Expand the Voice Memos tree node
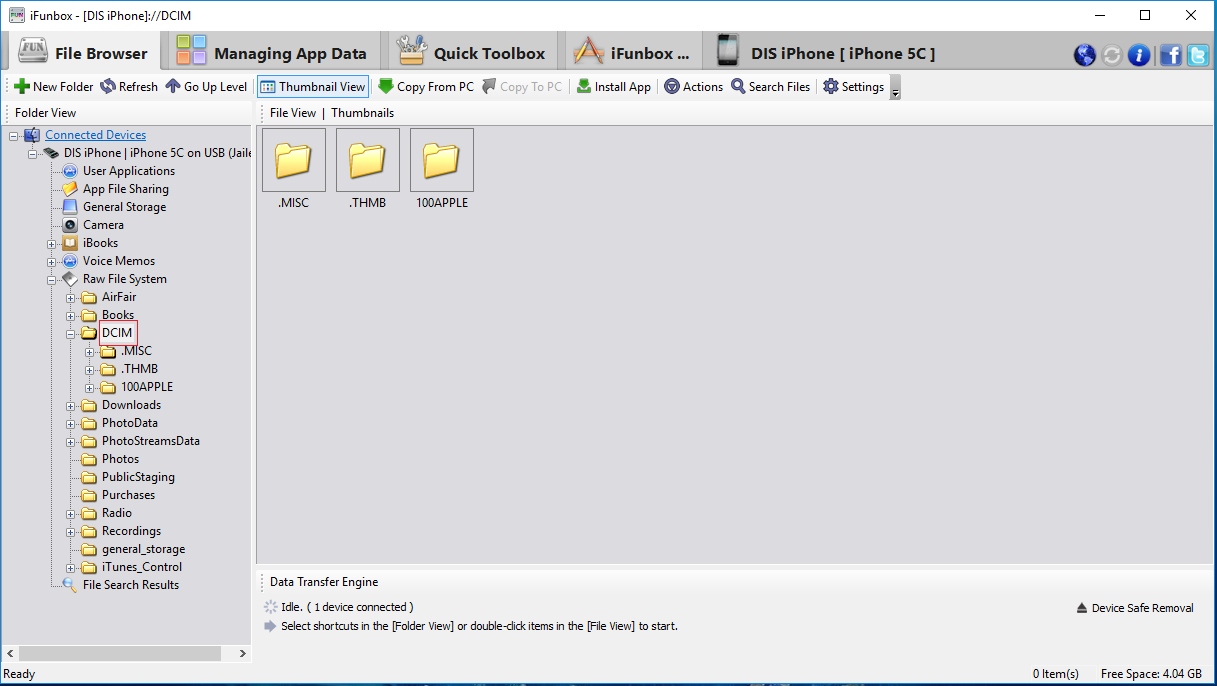Viewport: 1217px width, 686px height. point(52,261)
